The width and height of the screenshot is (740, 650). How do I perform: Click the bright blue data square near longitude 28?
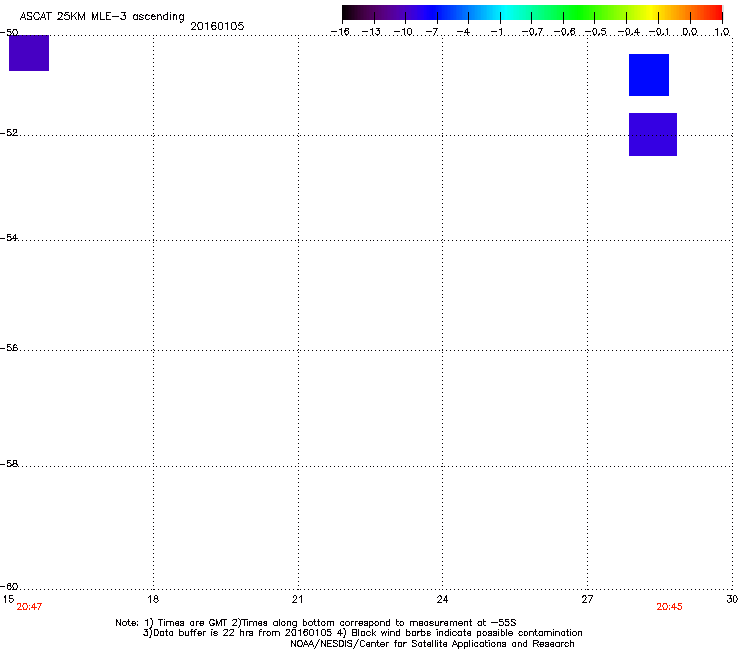click(648, 75)
